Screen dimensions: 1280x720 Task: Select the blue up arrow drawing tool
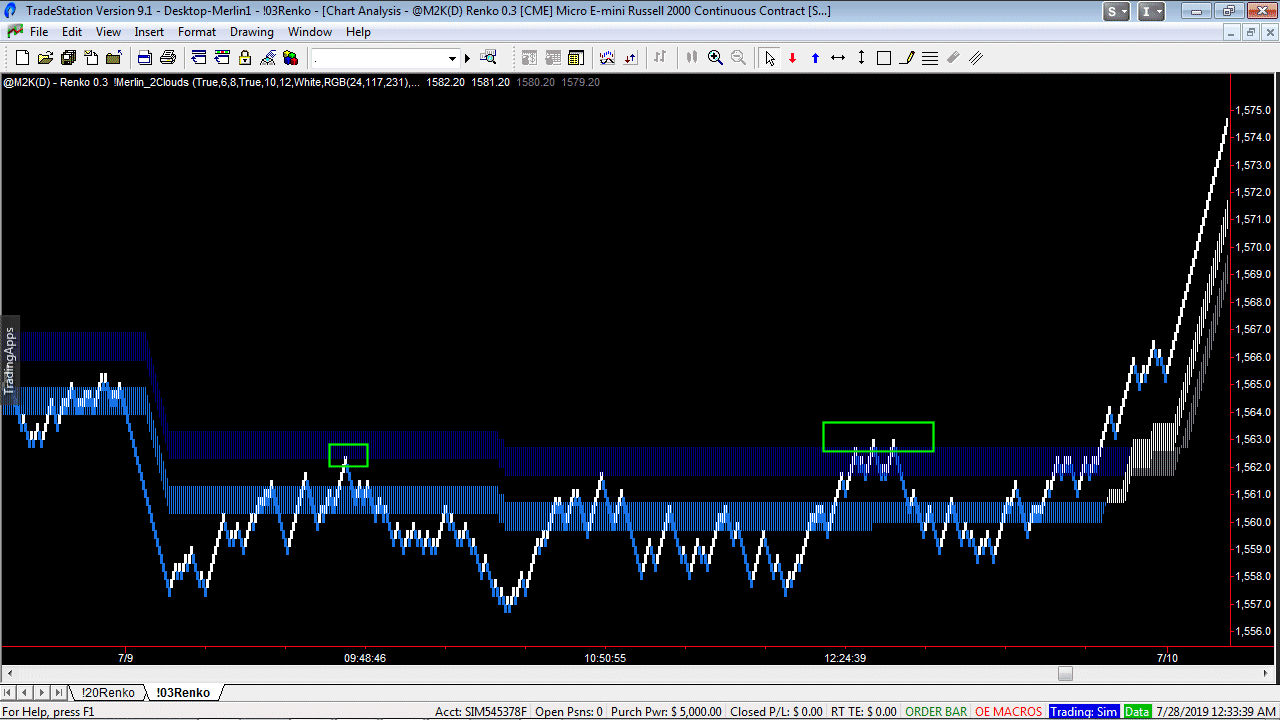(815, 58)
